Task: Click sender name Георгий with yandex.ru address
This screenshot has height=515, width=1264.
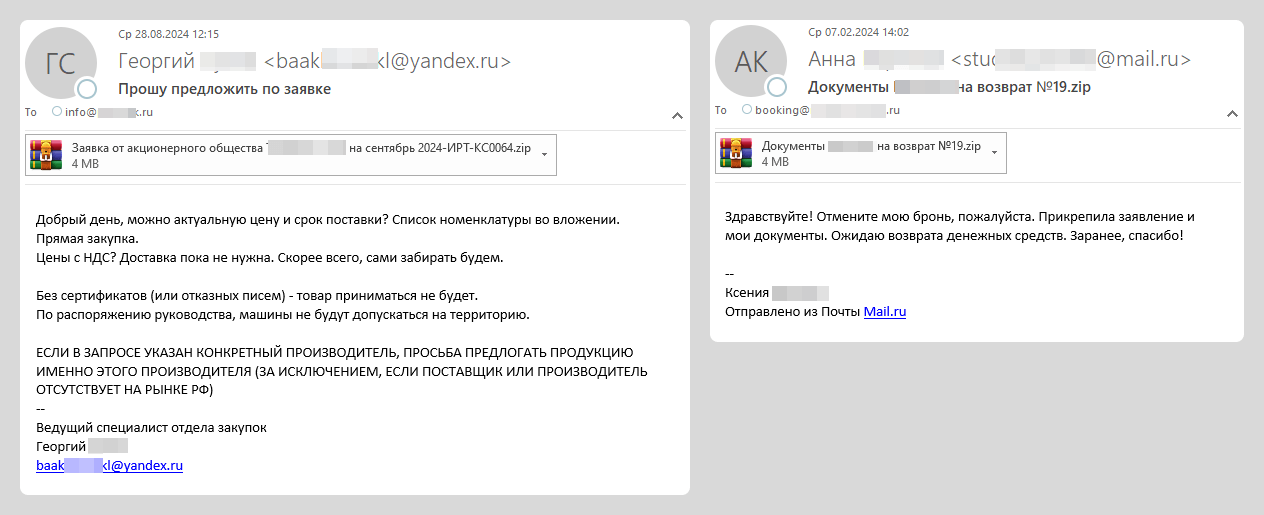Action: (x=314, y=61)
